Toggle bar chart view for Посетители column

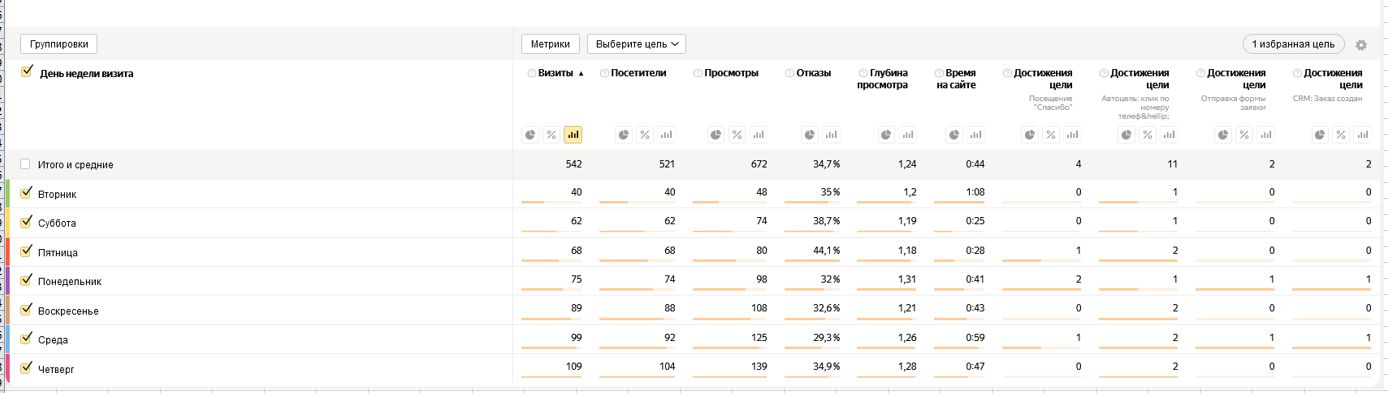point(666,135)
